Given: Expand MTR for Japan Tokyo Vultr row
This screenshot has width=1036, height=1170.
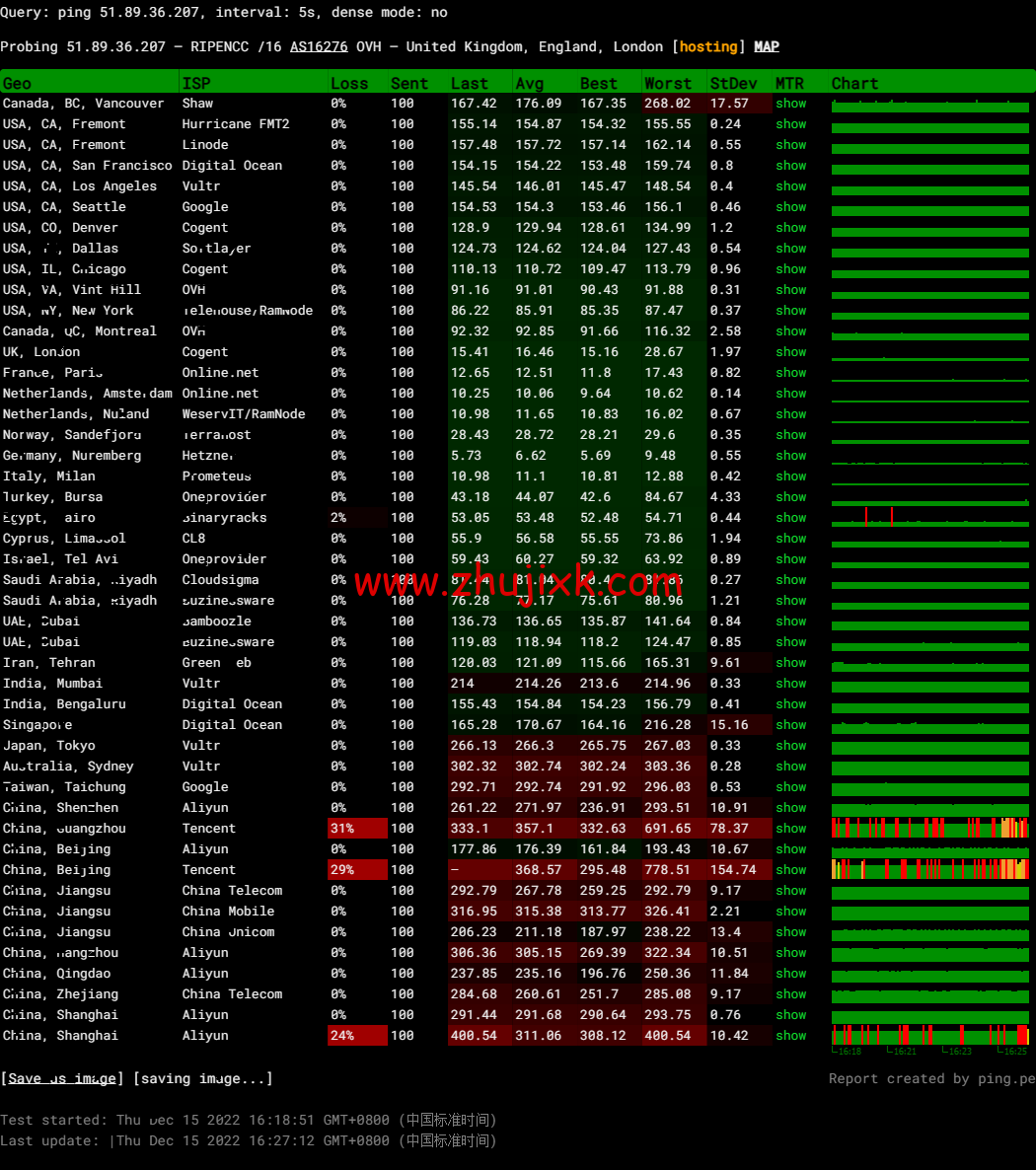Looking at the screenshot, I should pos(790,746).
